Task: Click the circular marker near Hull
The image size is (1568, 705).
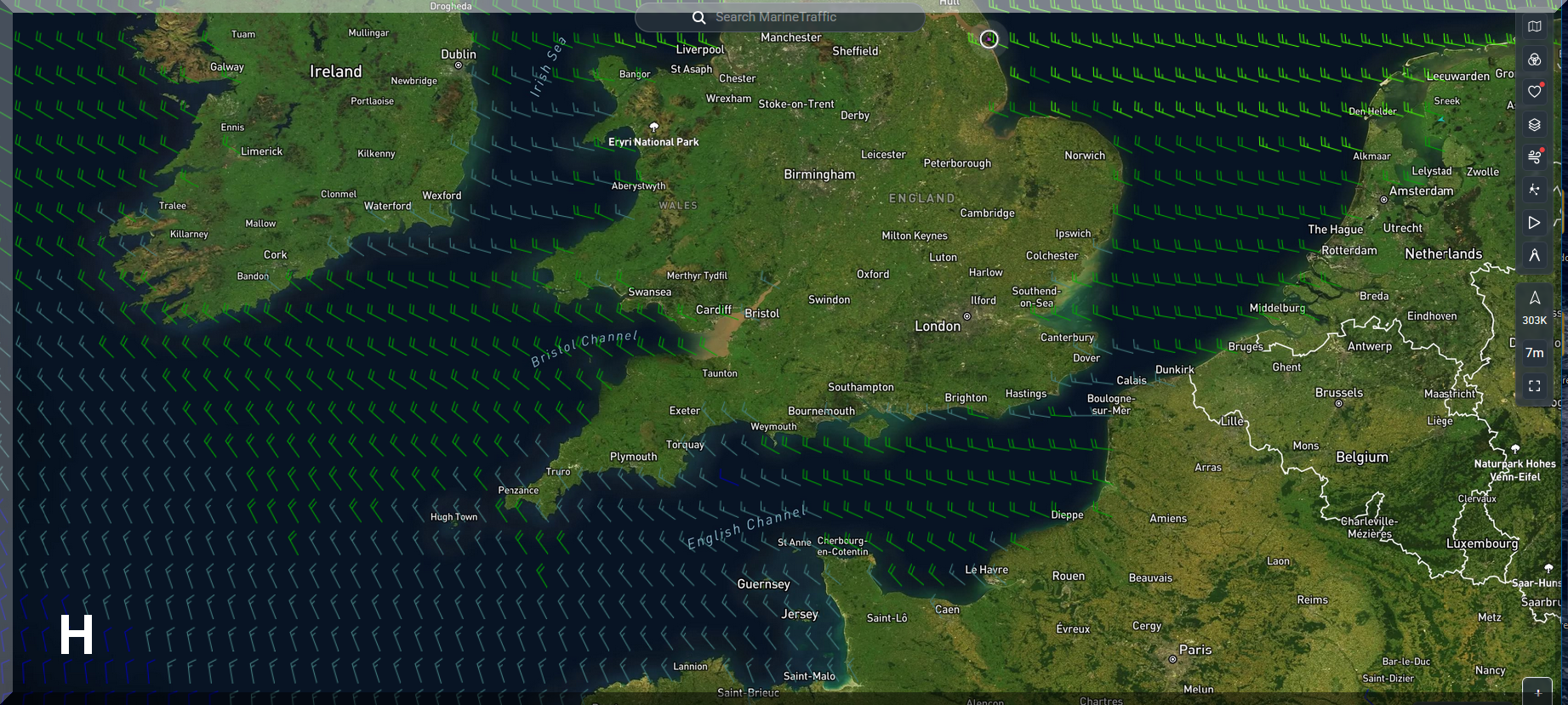Action: tap(989, 39)
